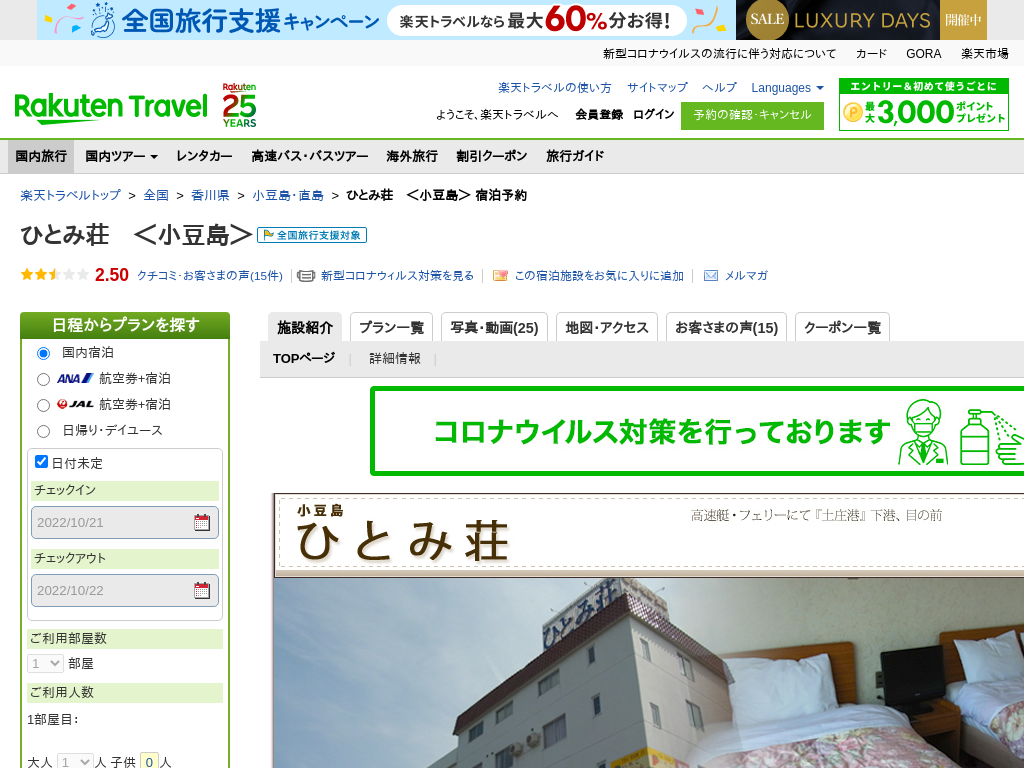The width and height of the screenshot is (1024, 768).
Task: Click the メルマガ link
Action: click(746, 276)
